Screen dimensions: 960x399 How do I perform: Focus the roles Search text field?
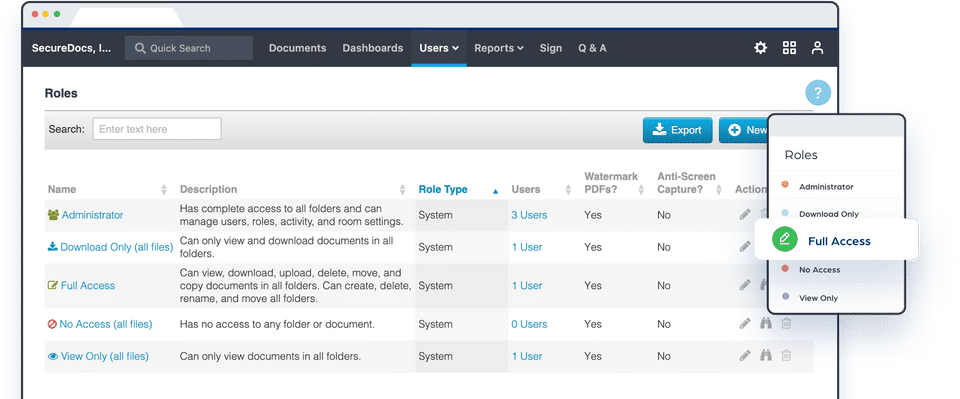[x=157, y=129]
